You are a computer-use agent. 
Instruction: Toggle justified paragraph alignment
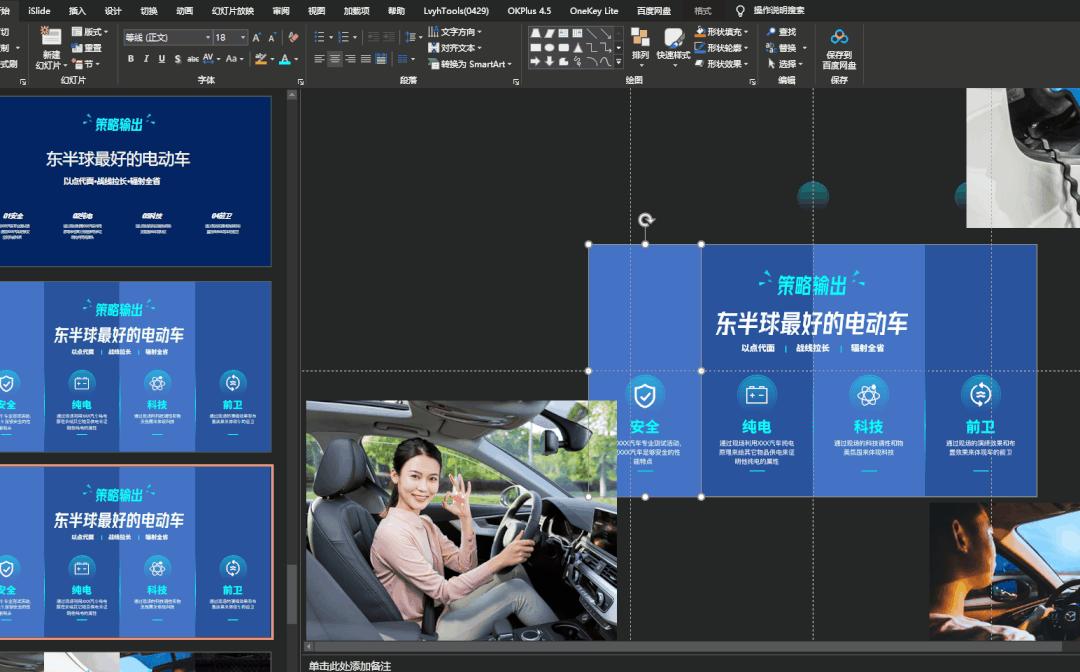tap(365, 59)
